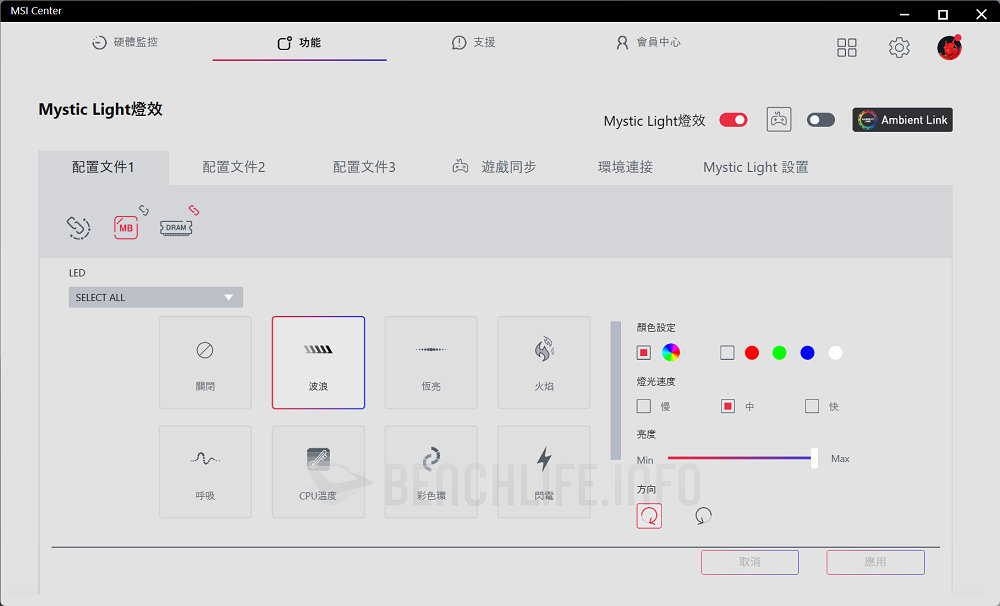Select the 波浪 wave lighting effect

[318, 362]
